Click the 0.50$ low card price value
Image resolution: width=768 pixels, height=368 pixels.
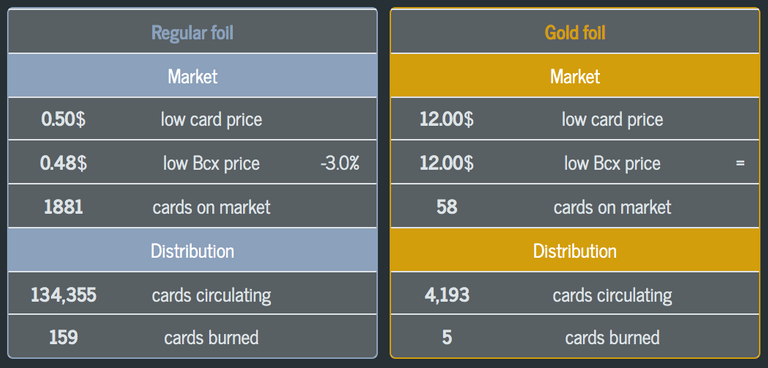[x=63, y=119]
